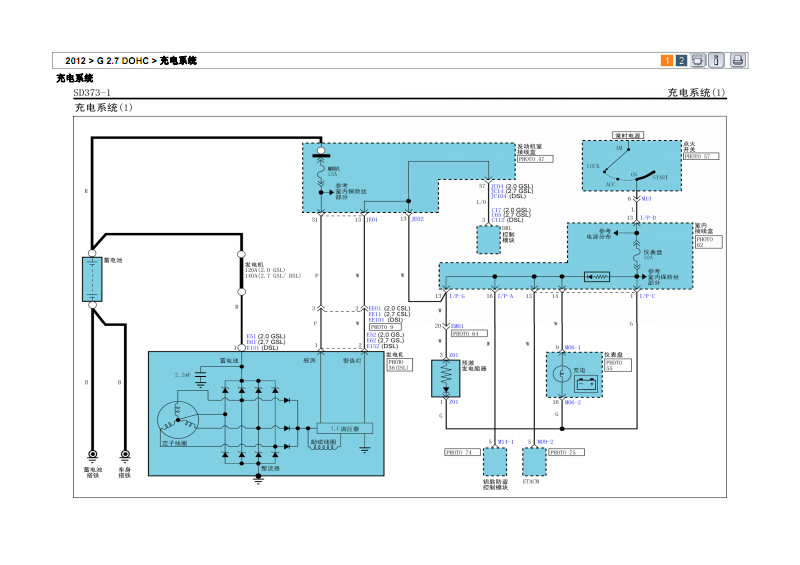Open PHOTO 74 link near M14-1
Viewport: 800px width, 565px height.
coord(458,452)
